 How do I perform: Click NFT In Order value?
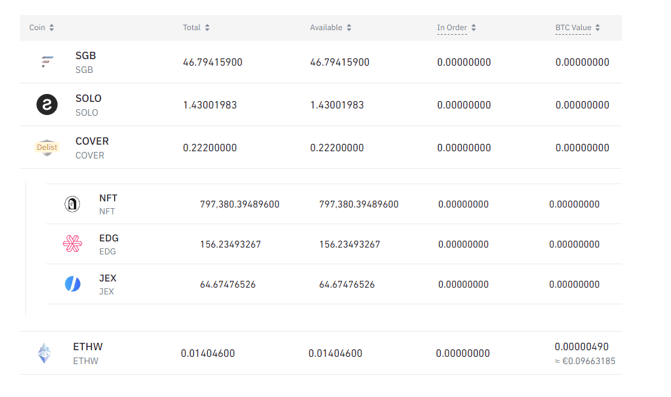(463, 204)
